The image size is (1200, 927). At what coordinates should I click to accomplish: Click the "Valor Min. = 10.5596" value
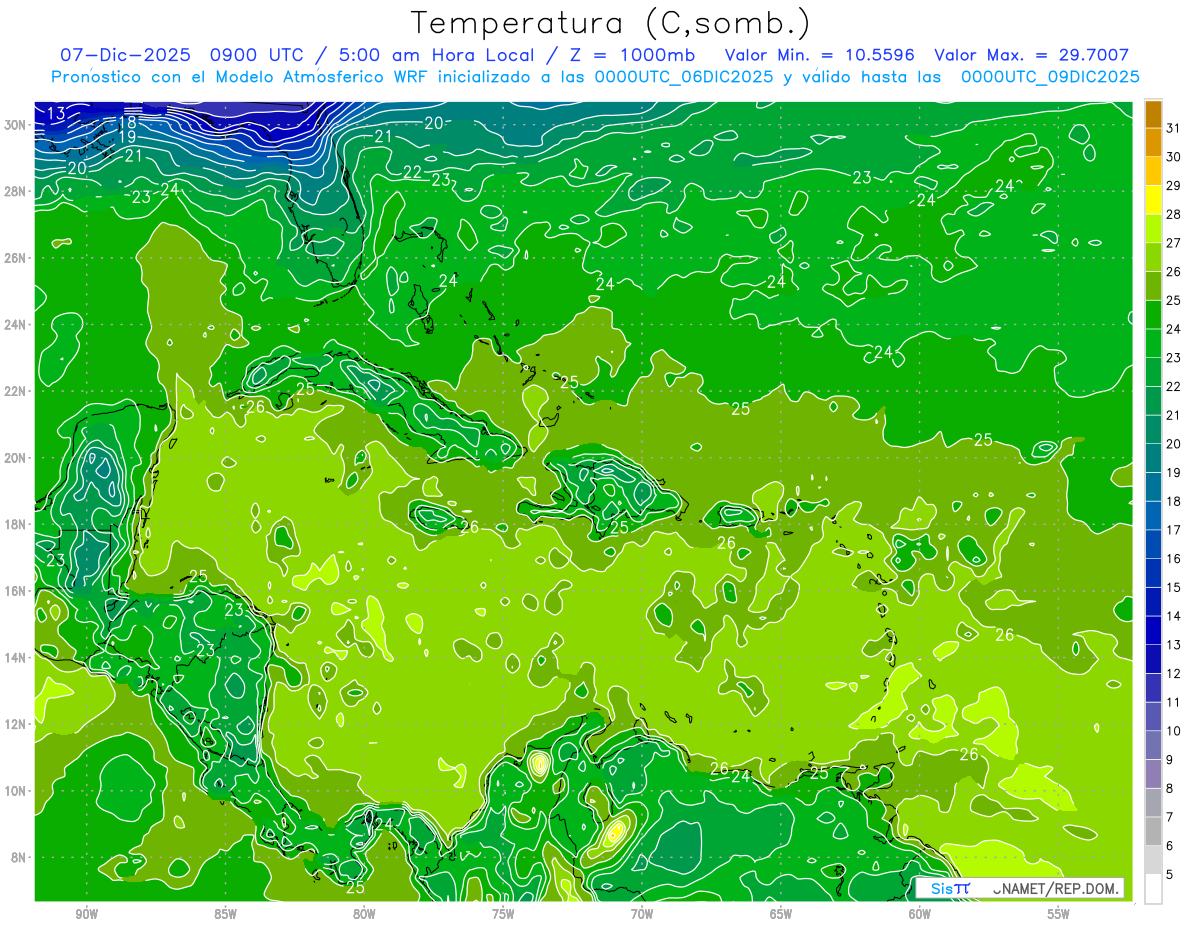point(821,56)
